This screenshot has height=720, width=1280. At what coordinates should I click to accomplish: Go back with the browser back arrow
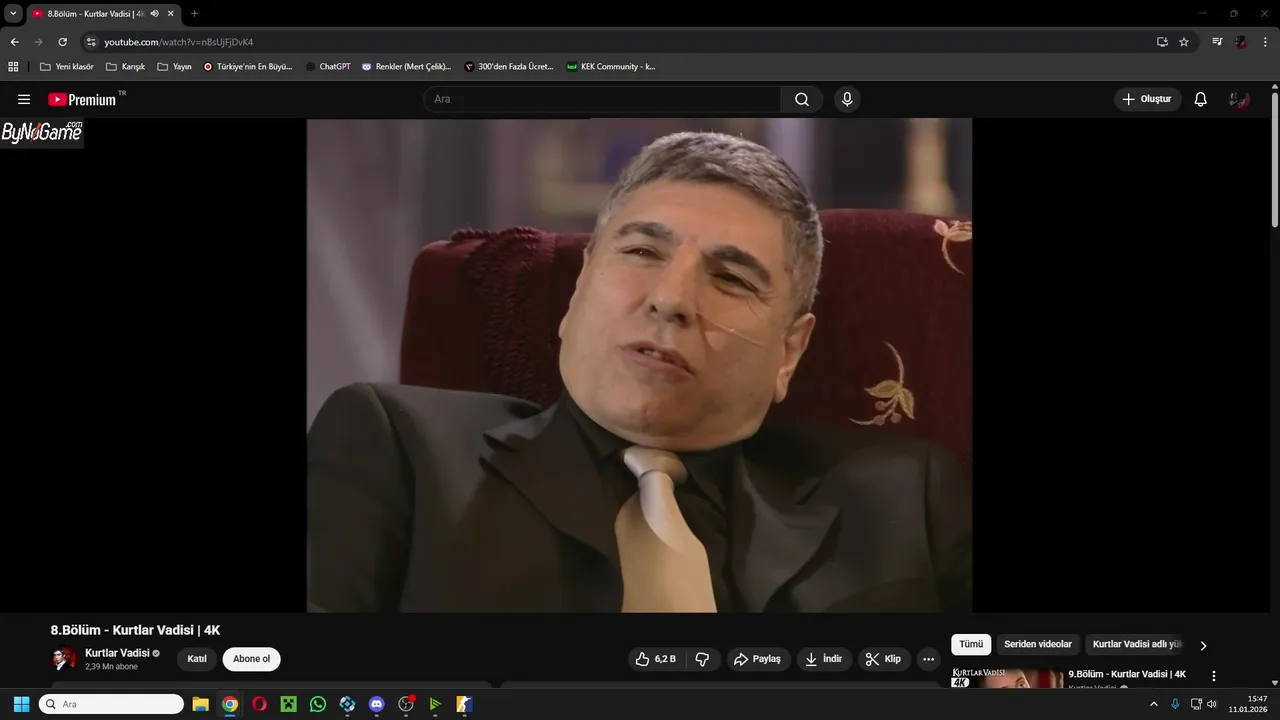tap(14, 42)
